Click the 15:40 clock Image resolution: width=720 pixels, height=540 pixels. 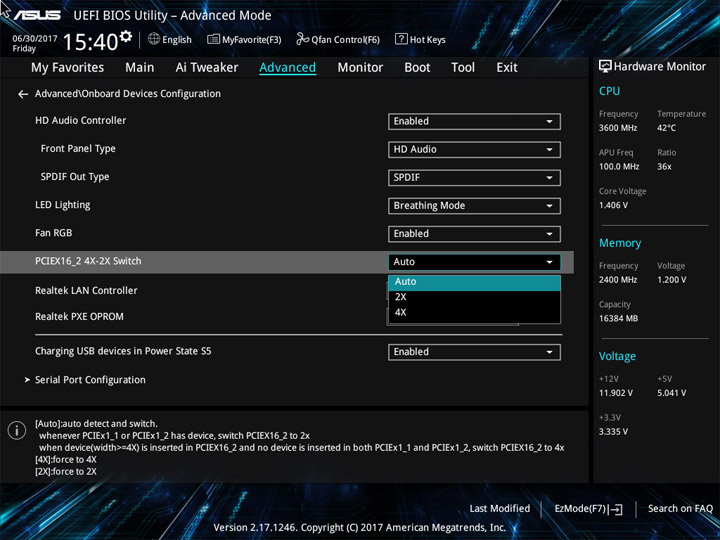click(90, 42)
